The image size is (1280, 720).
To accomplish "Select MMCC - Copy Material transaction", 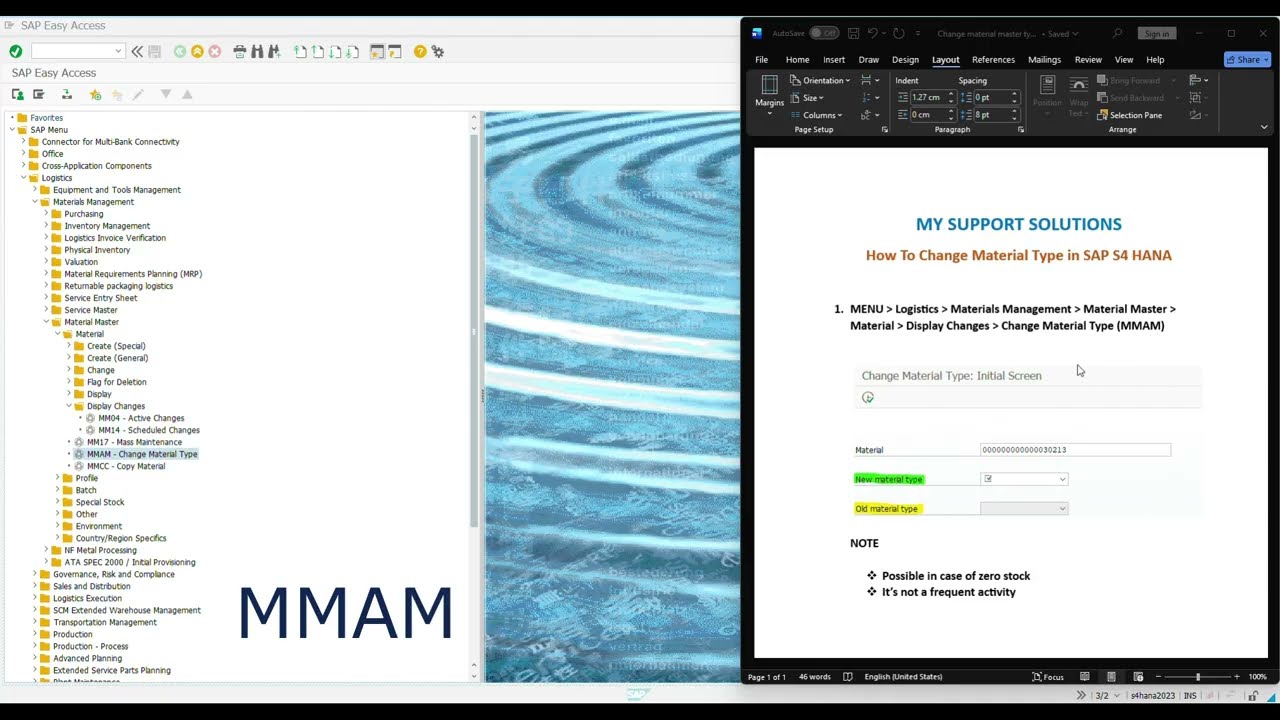I will click(126, 466).
